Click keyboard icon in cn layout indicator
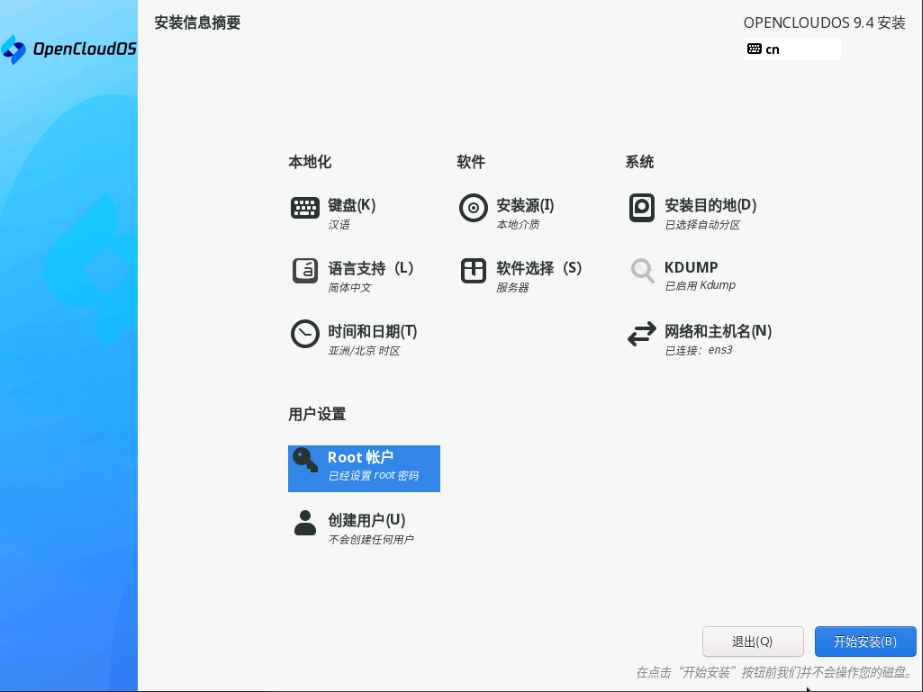 click(x=754, y=49)
